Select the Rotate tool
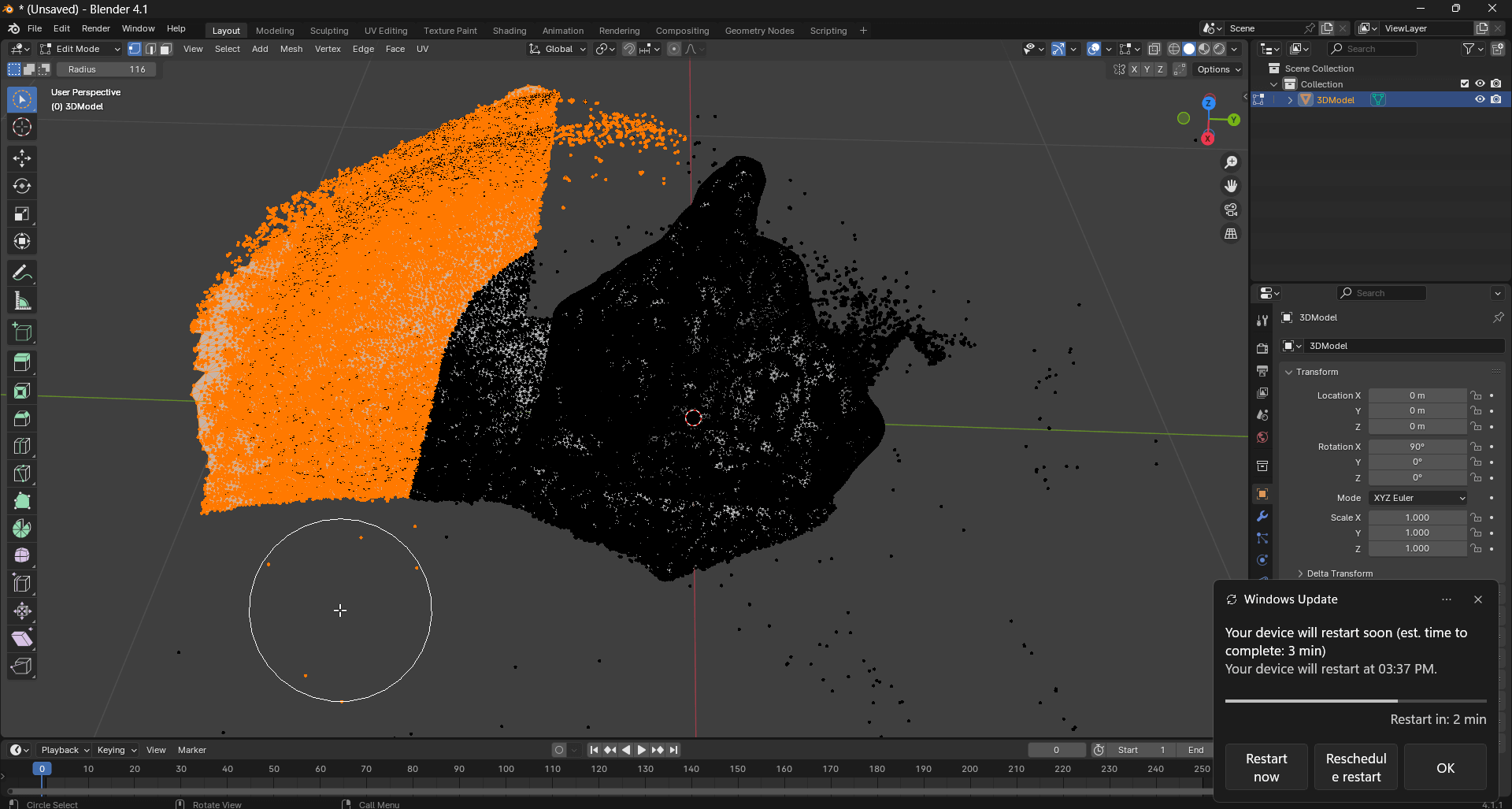The width and height of the screenshot is (1512, 809). [22, 186]
